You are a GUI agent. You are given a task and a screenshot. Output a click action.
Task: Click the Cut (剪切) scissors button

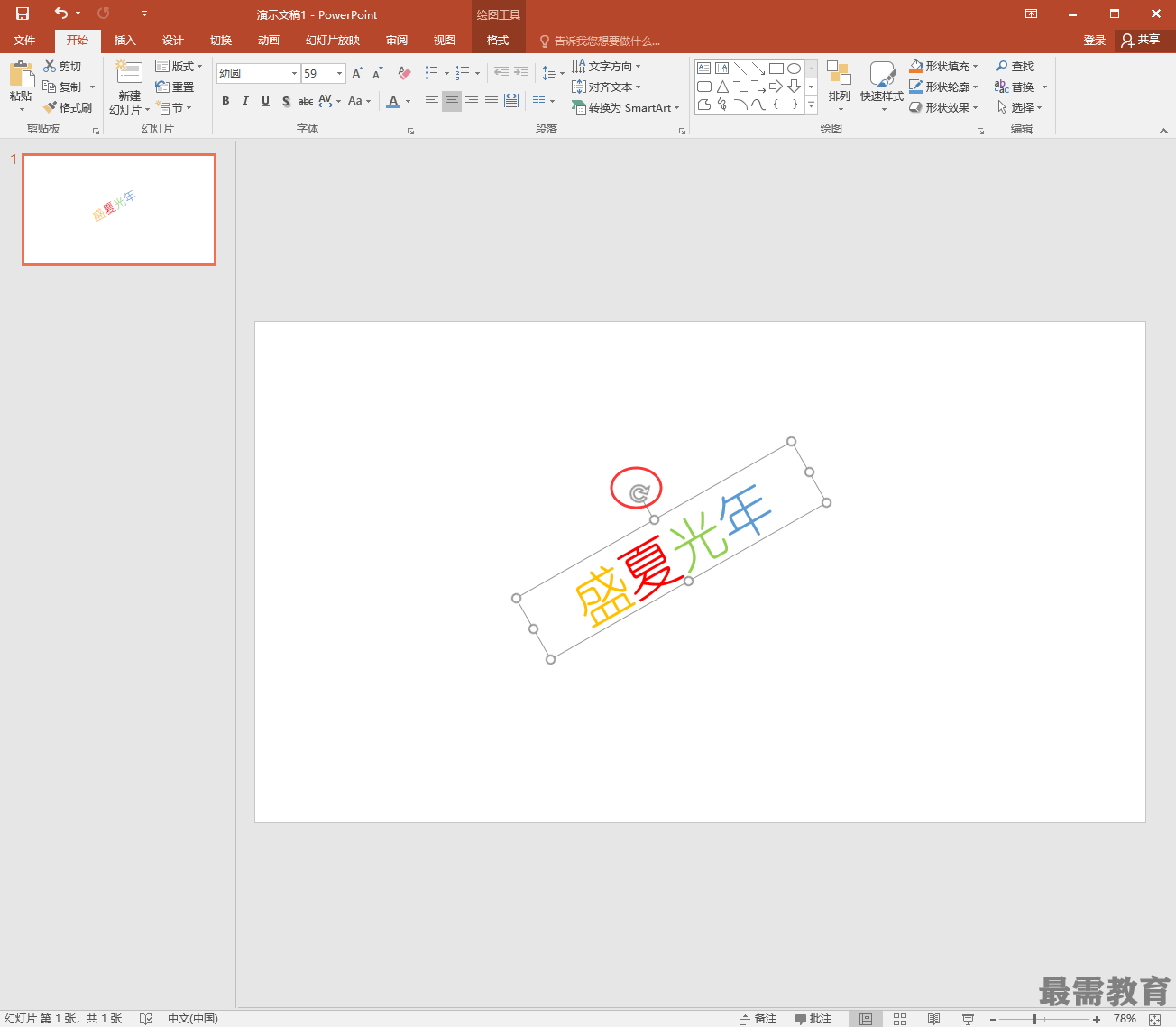pyautogui.click(x=62, y=66)
